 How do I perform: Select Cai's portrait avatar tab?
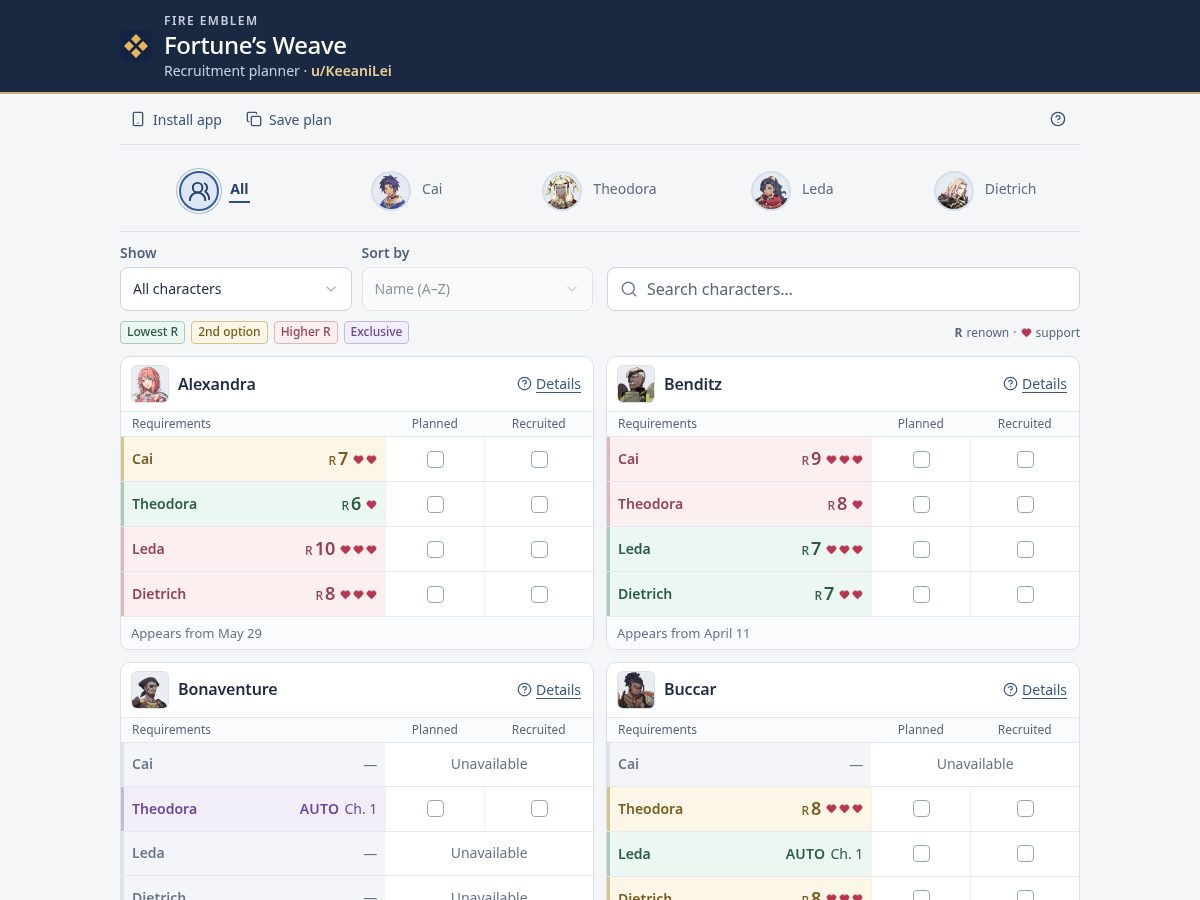tap(391, 190)
